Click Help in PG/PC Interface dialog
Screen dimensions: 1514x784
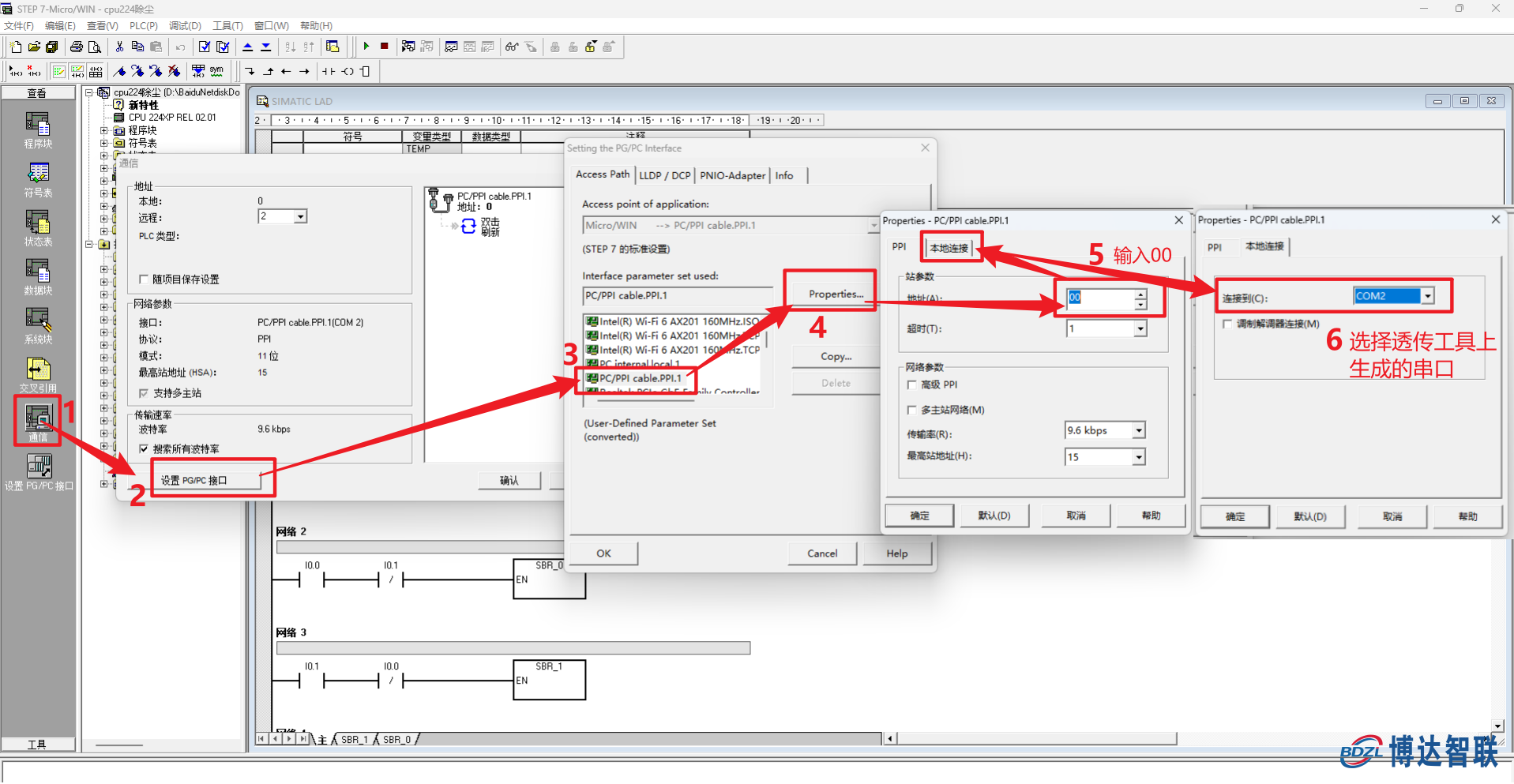pos(897,553)
